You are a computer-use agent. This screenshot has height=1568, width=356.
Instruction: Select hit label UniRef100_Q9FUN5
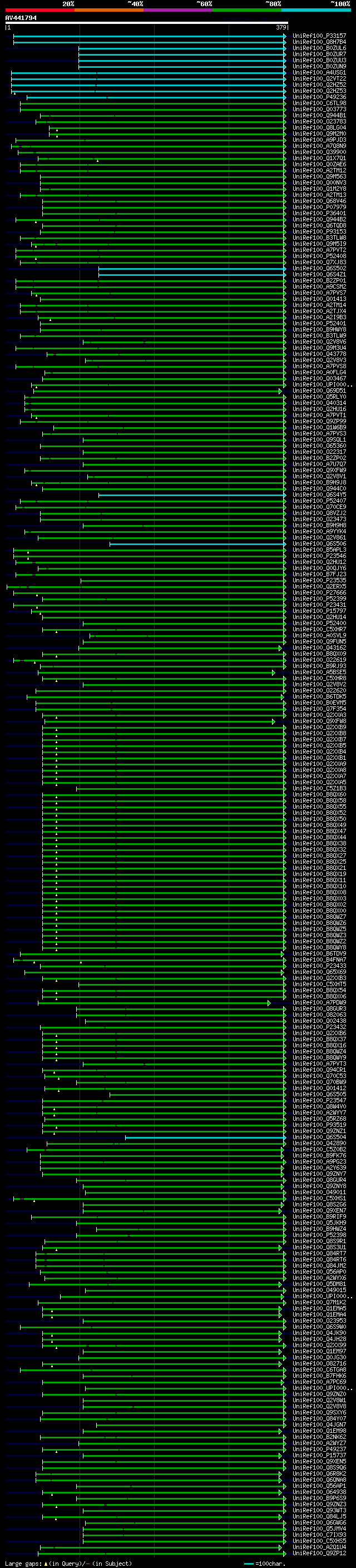319,641
